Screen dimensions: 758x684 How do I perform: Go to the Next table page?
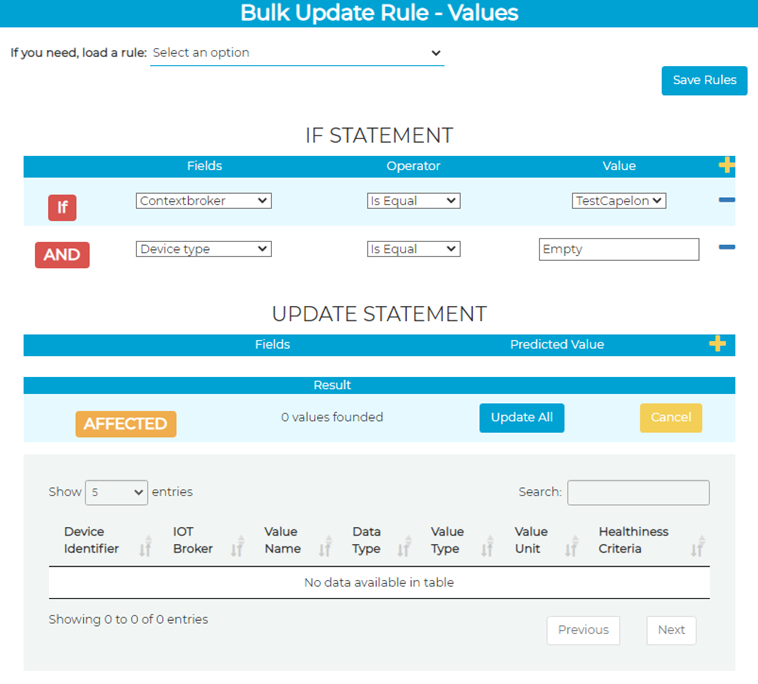coord(671,630)
